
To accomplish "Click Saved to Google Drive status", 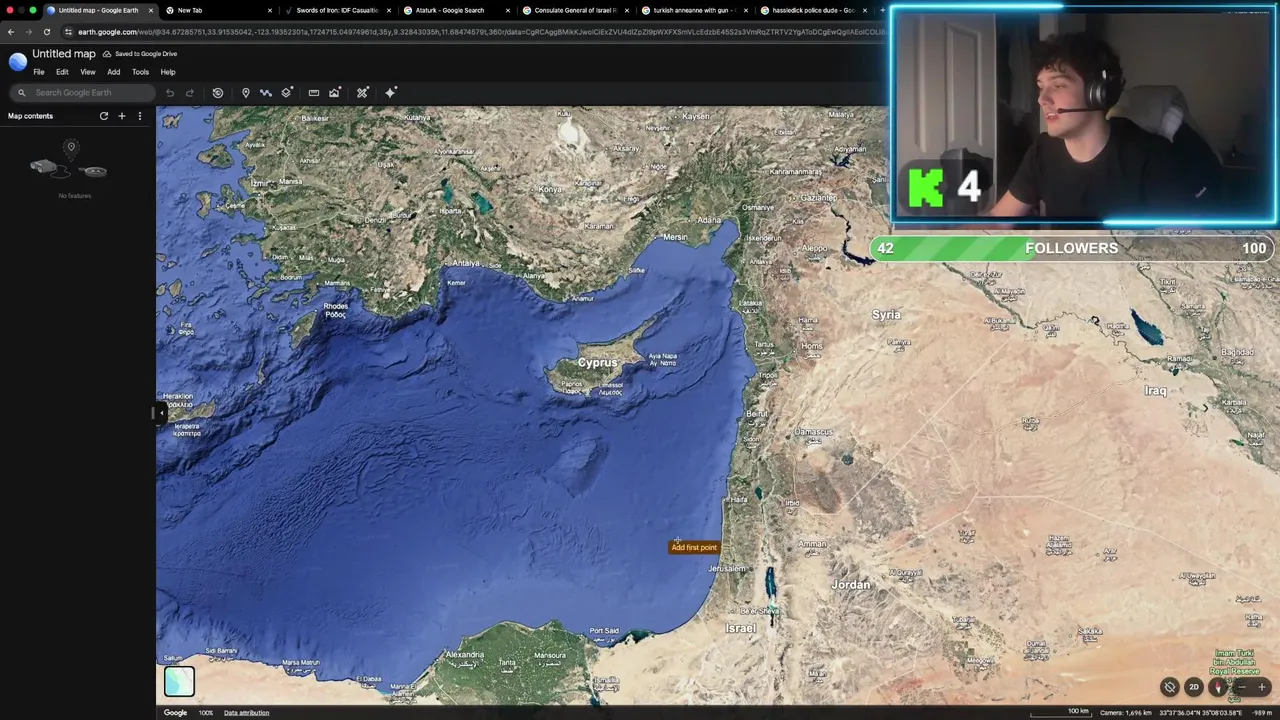I will point(140,54).
